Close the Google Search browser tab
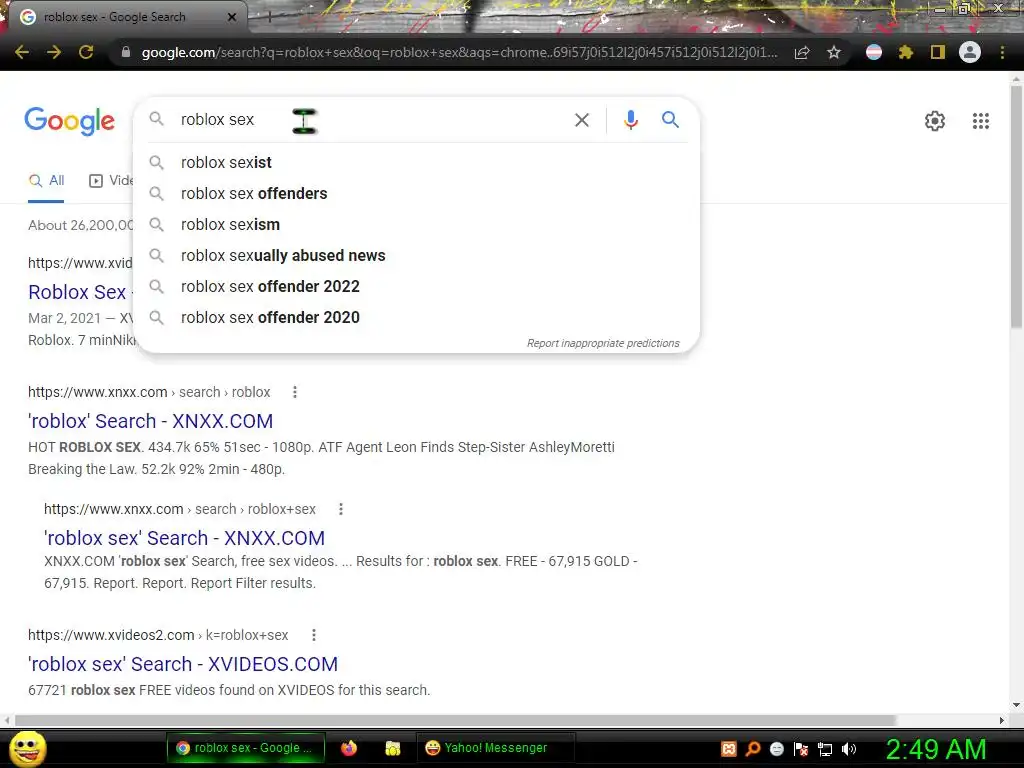 [x=232, y=17]
